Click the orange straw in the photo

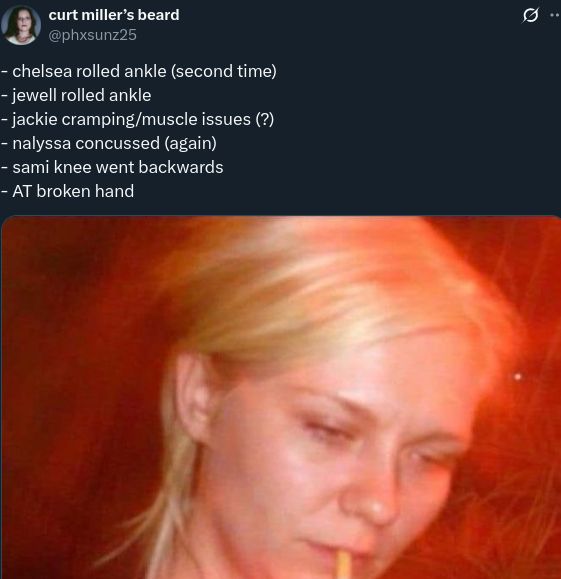(x=344, y=565)
